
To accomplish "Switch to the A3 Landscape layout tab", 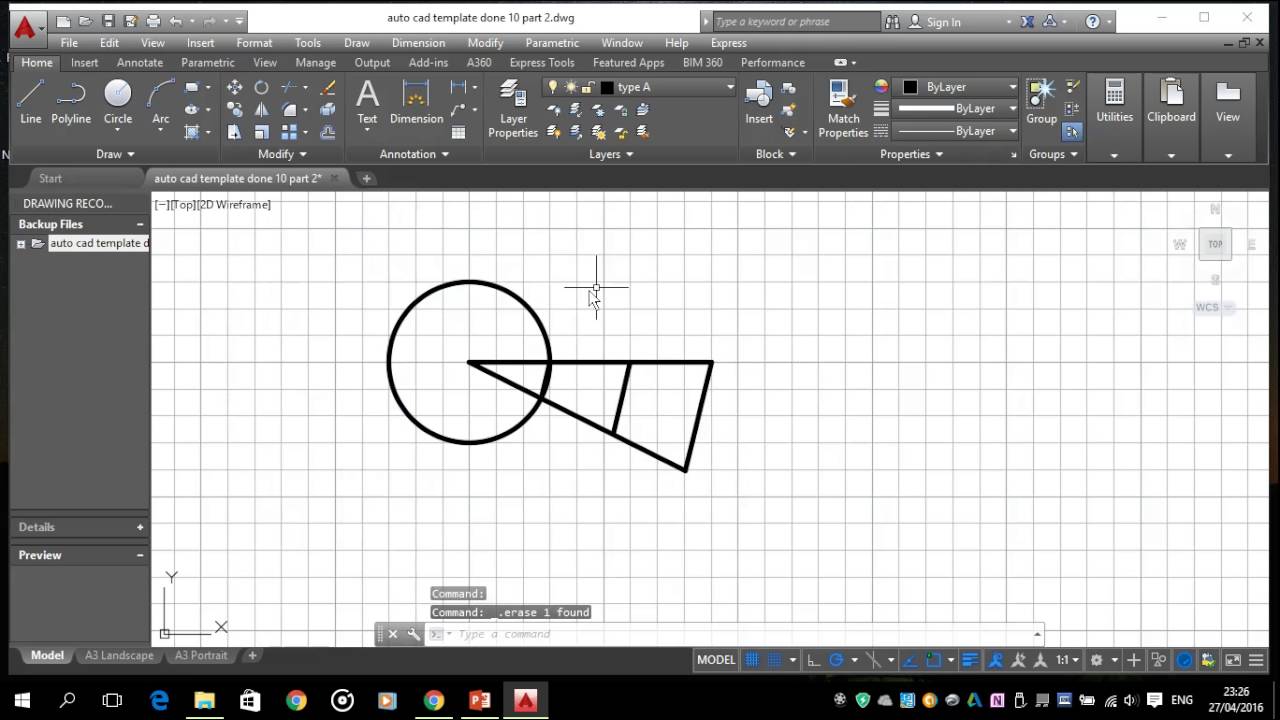I will [x=119, y=656].
